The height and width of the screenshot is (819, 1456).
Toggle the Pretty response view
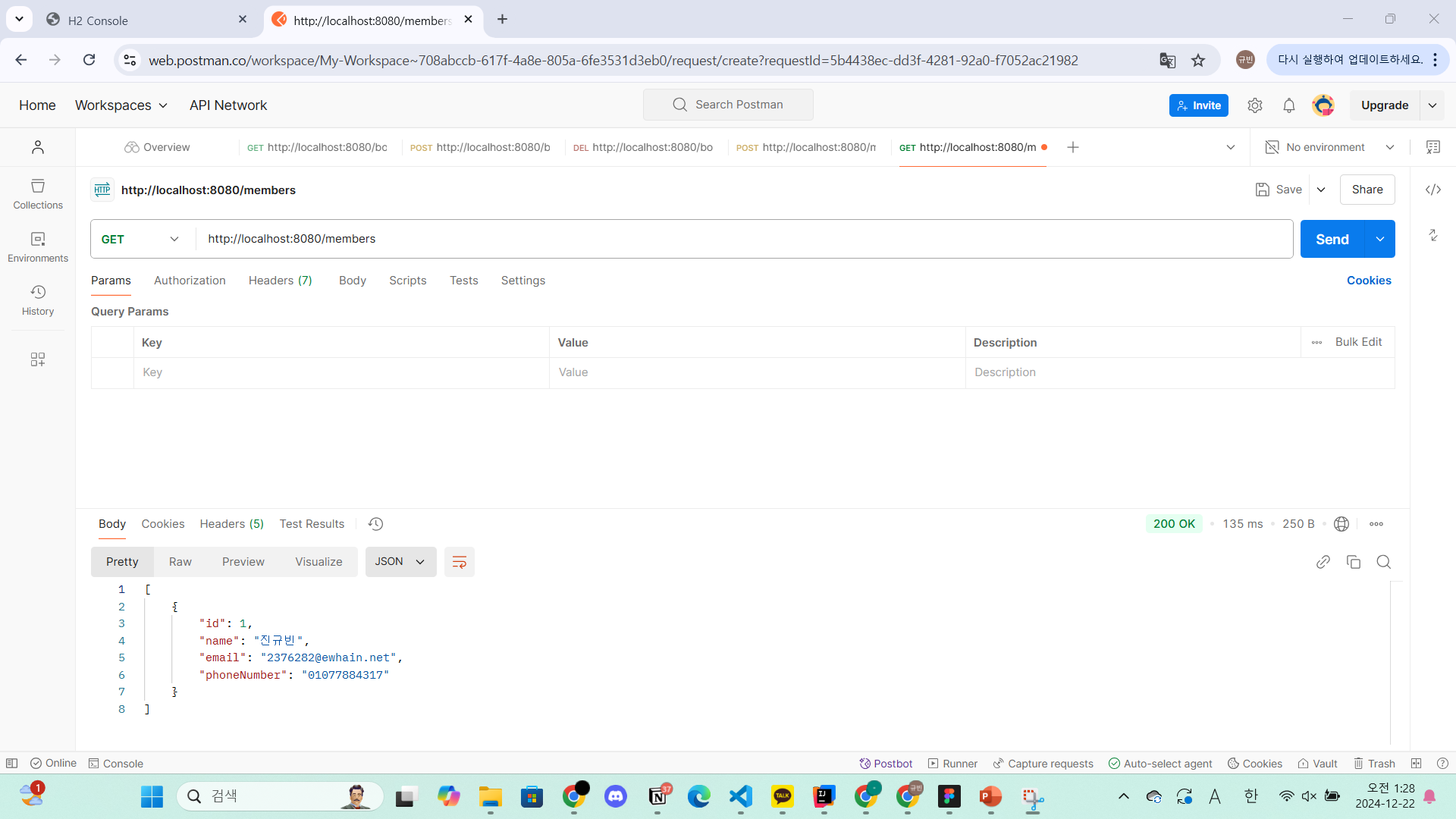coord(122,562)
